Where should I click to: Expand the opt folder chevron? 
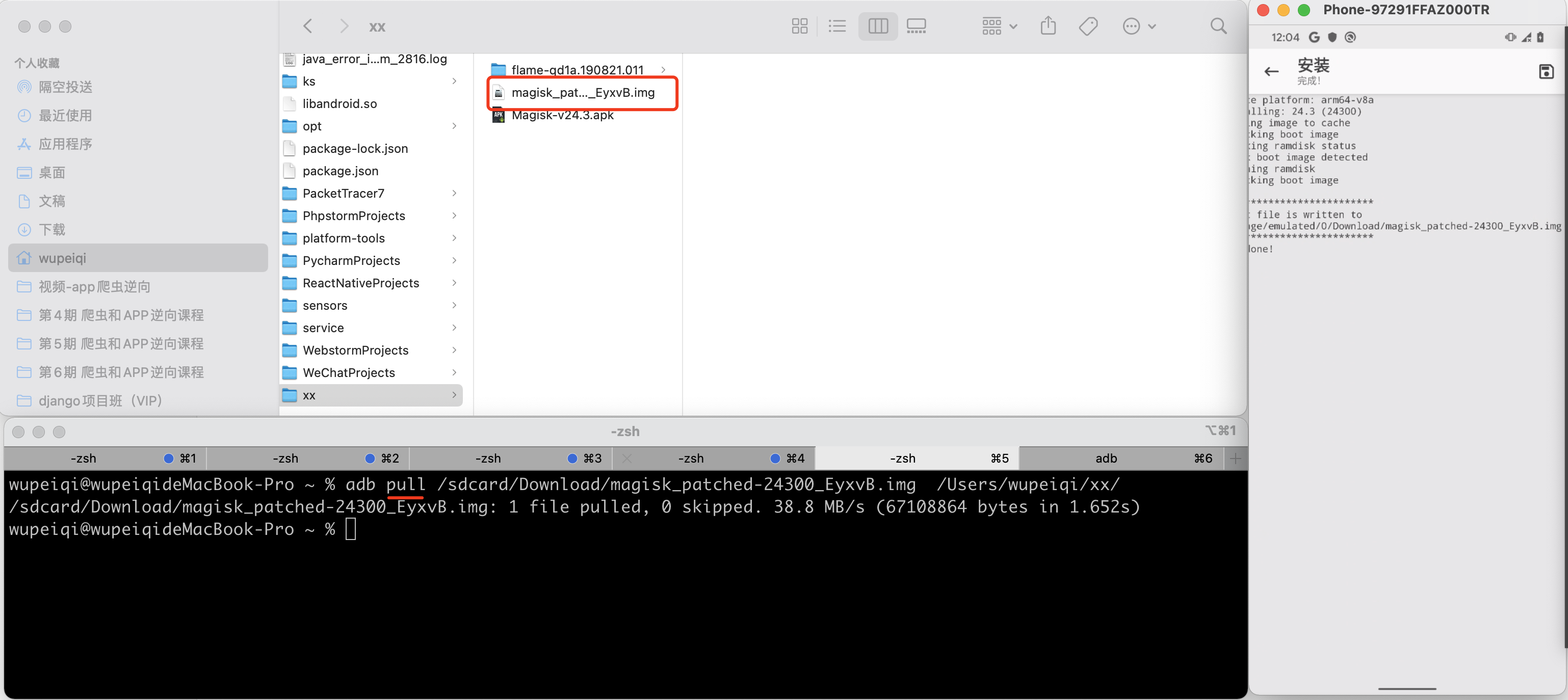click(454, 126)
